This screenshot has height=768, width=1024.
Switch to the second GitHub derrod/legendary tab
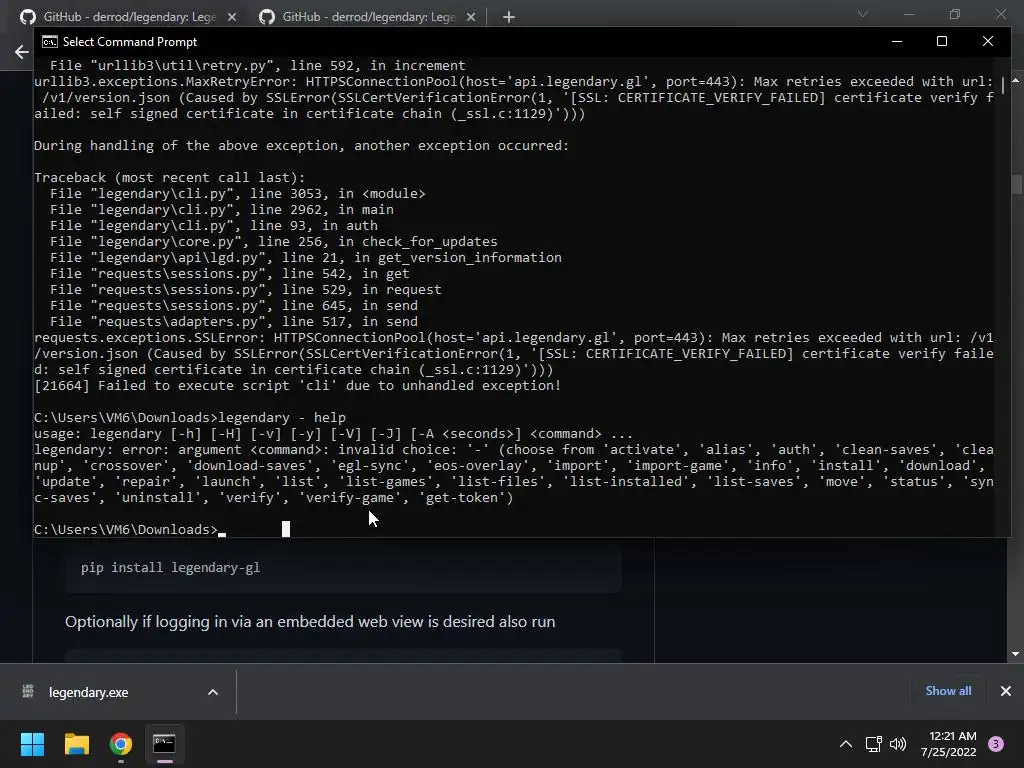(x=368, y=17)
